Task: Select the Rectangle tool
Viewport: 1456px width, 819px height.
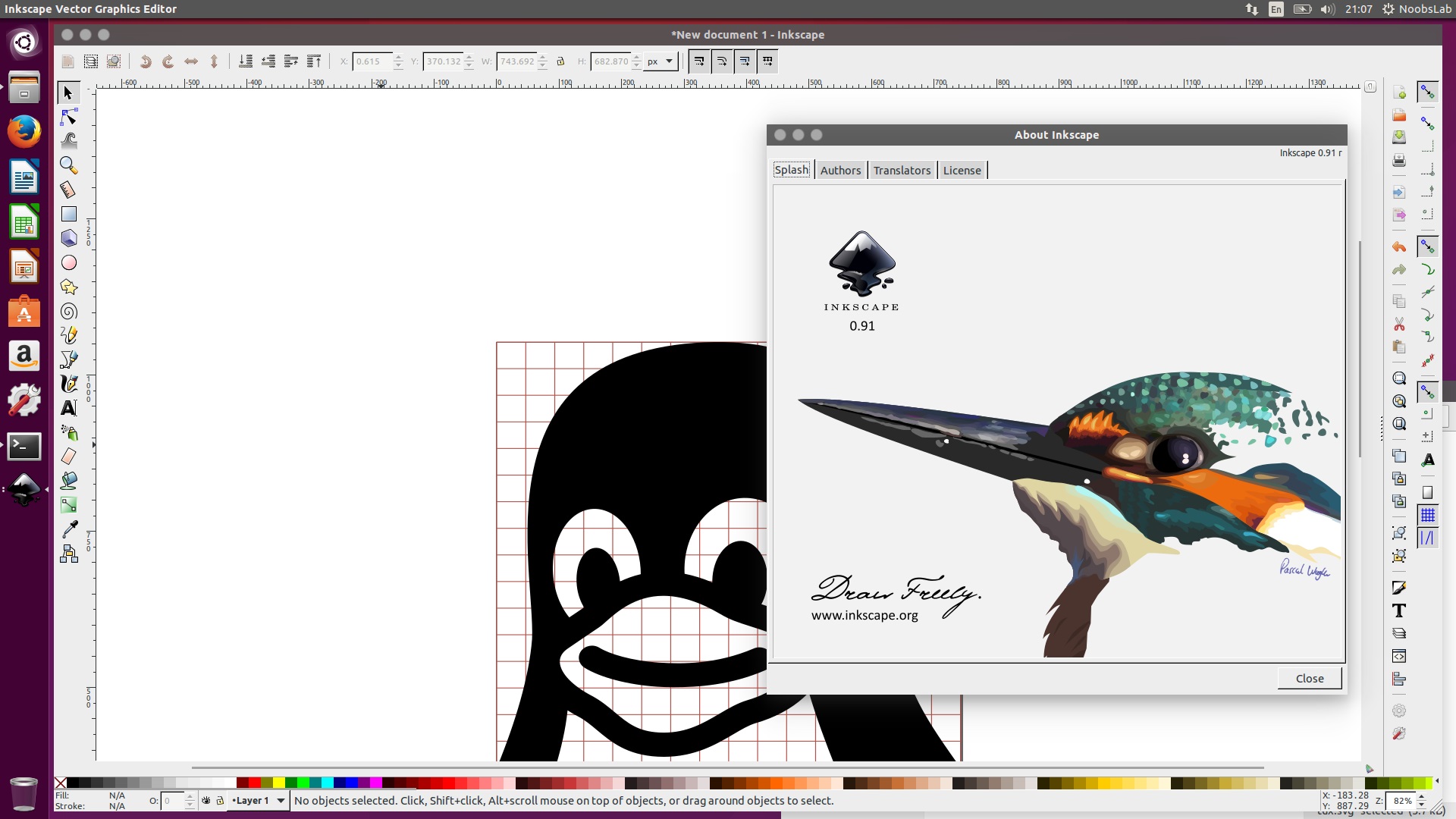Action: click(69, 214)
